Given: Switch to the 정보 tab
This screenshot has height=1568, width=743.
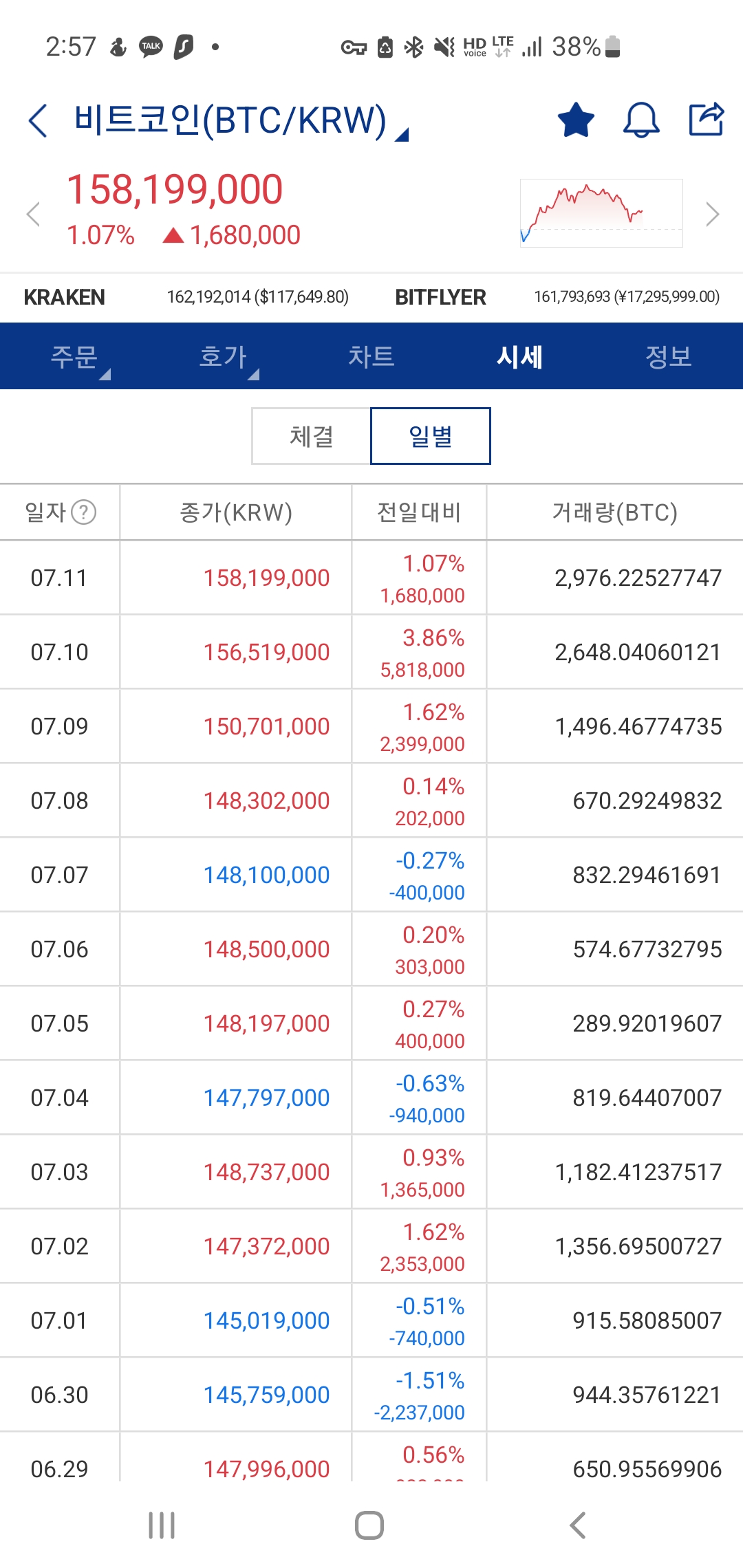Looking at the screenshot, I should point(668,357).
